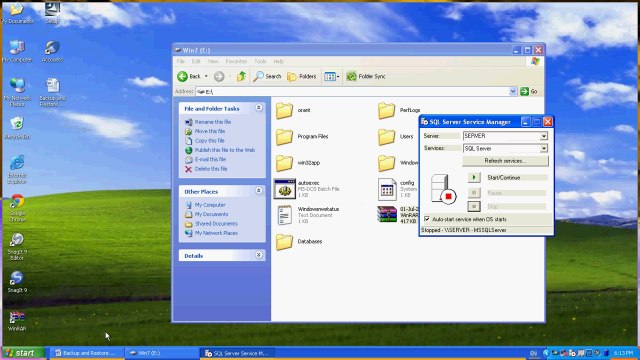This screenshot has height=360, width=640.
Task: Select the PerfLogs folder icon
Action: pos(386,110)
